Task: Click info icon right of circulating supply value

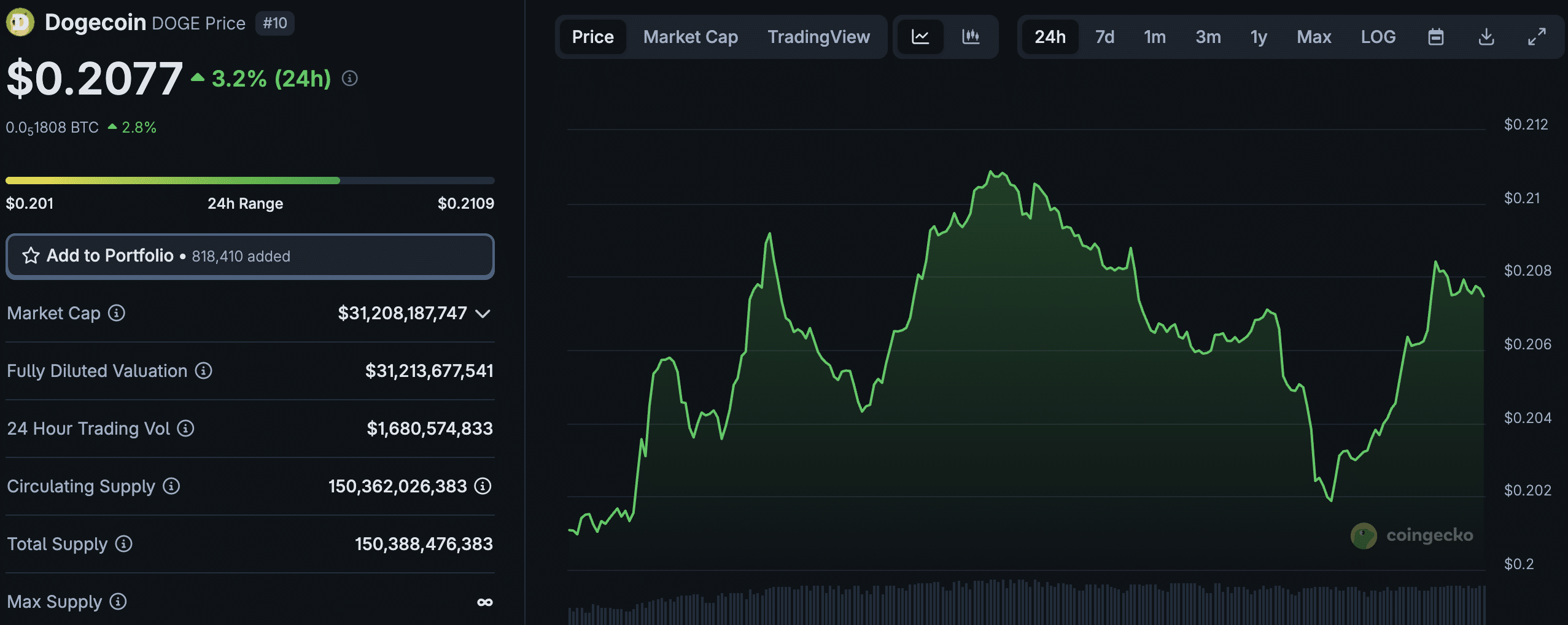Action: (483, 486)
